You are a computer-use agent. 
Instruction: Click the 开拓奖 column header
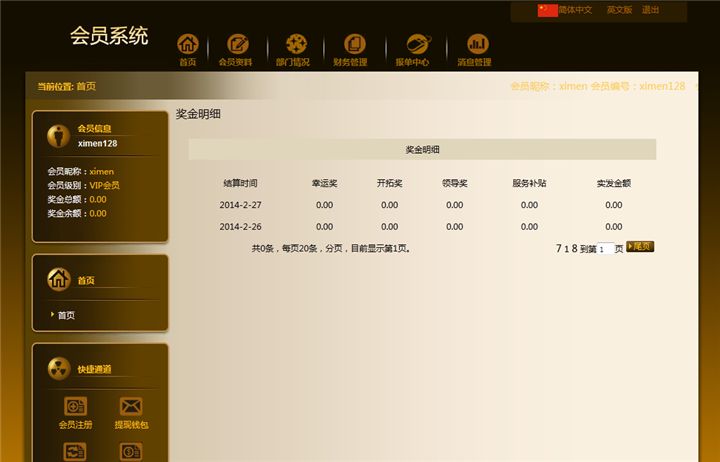pyautogui.click(x=389, y=183)
